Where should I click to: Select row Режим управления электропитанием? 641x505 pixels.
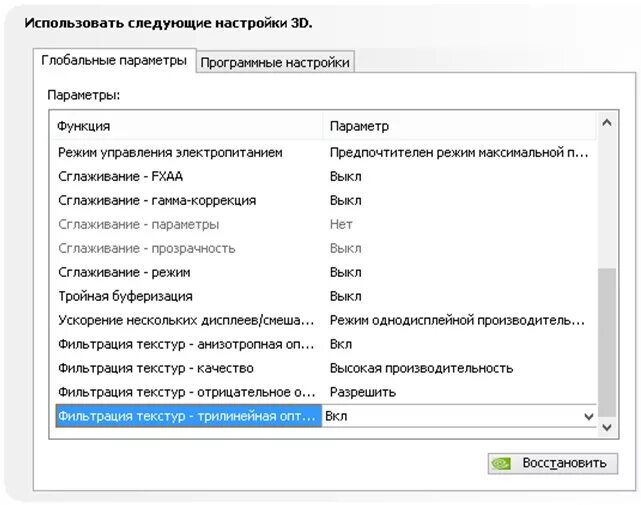coord(326,153)
